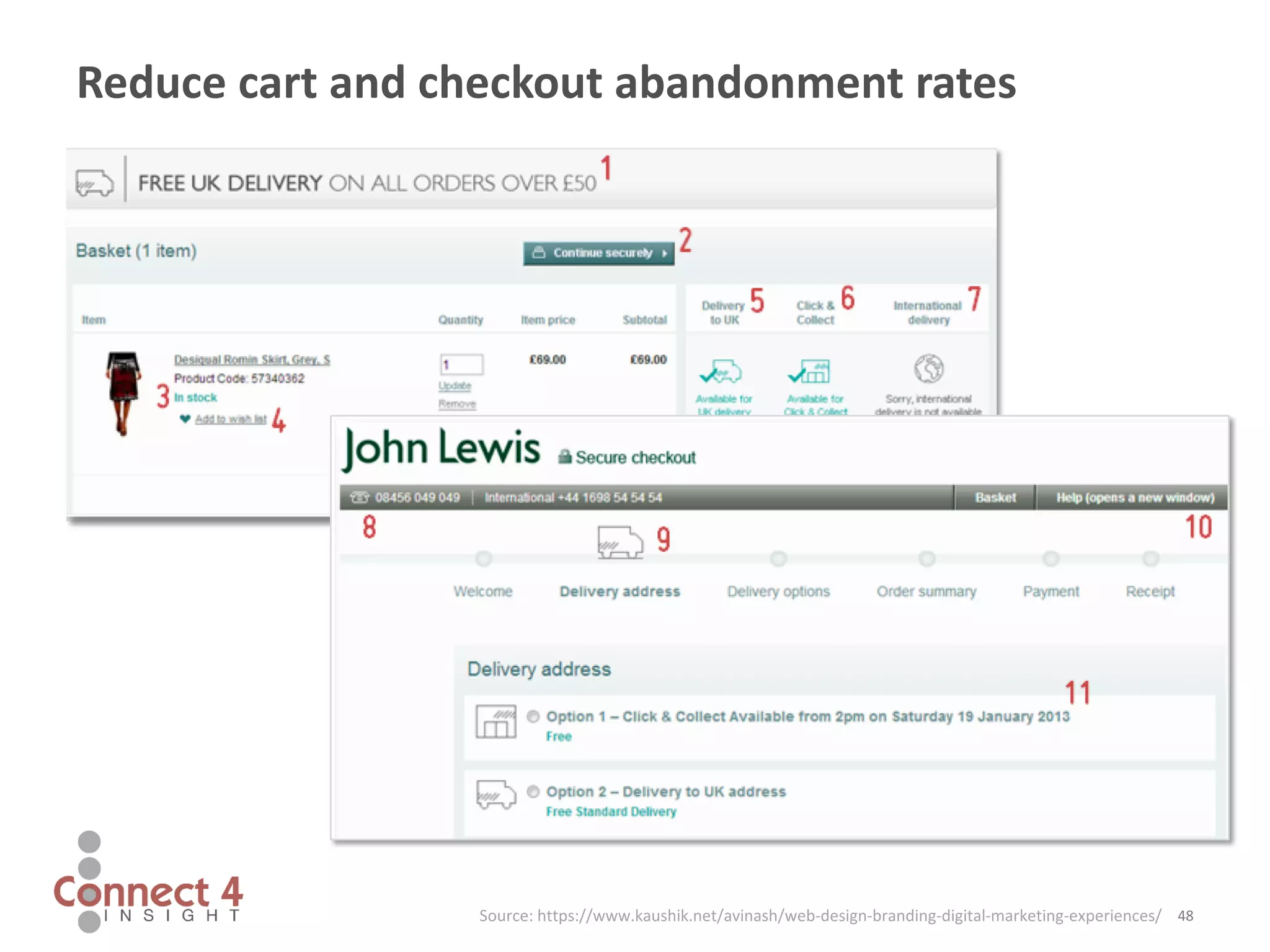The height and width of the screenshot is (952, 1270).
Task: Click the Delivery options step
Action: [x=778, y=591]
